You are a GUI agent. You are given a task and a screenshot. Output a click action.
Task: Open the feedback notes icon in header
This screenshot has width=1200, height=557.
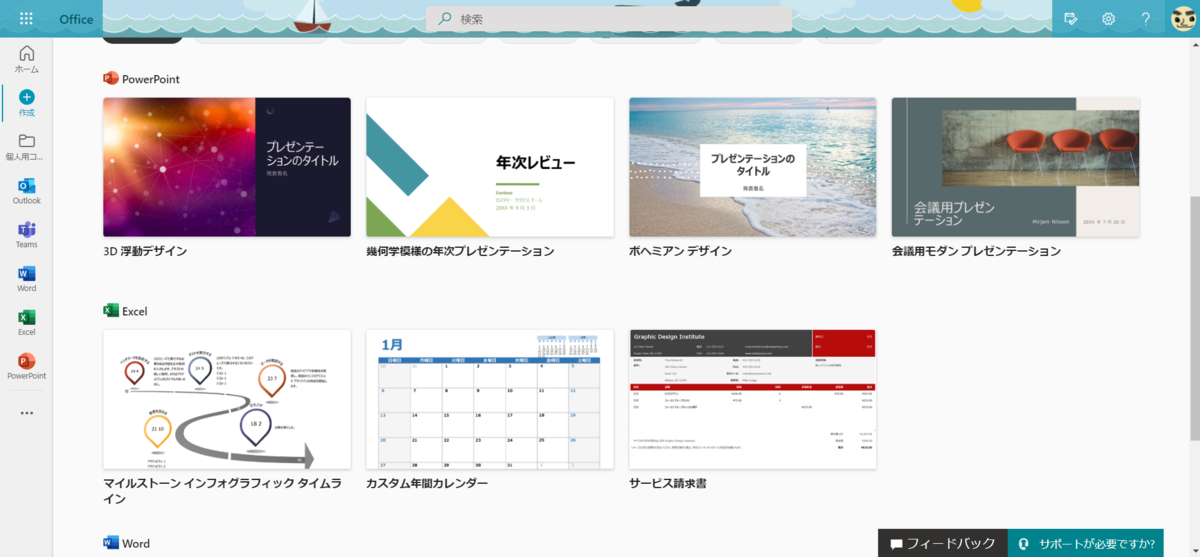[1071, 19]
